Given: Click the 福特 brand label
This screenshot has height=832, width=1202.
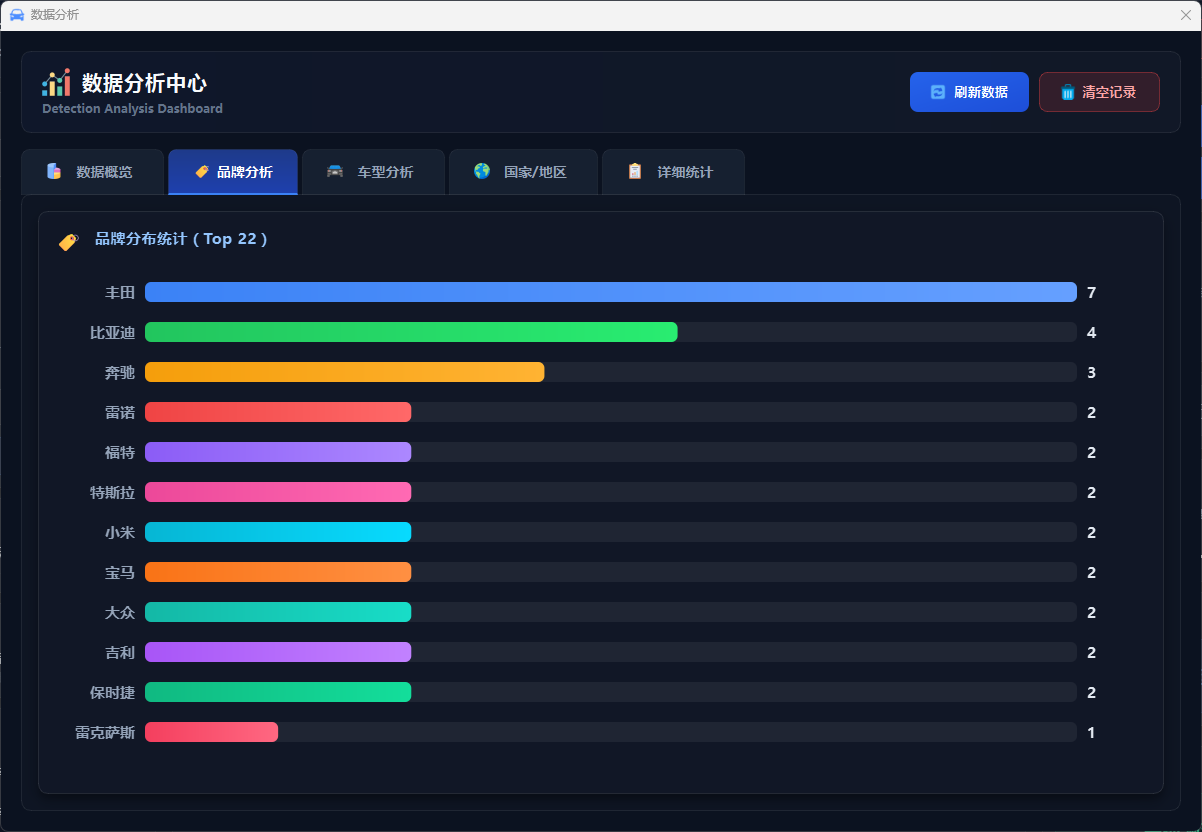Looking at the screenshot, I should (120, 452).
